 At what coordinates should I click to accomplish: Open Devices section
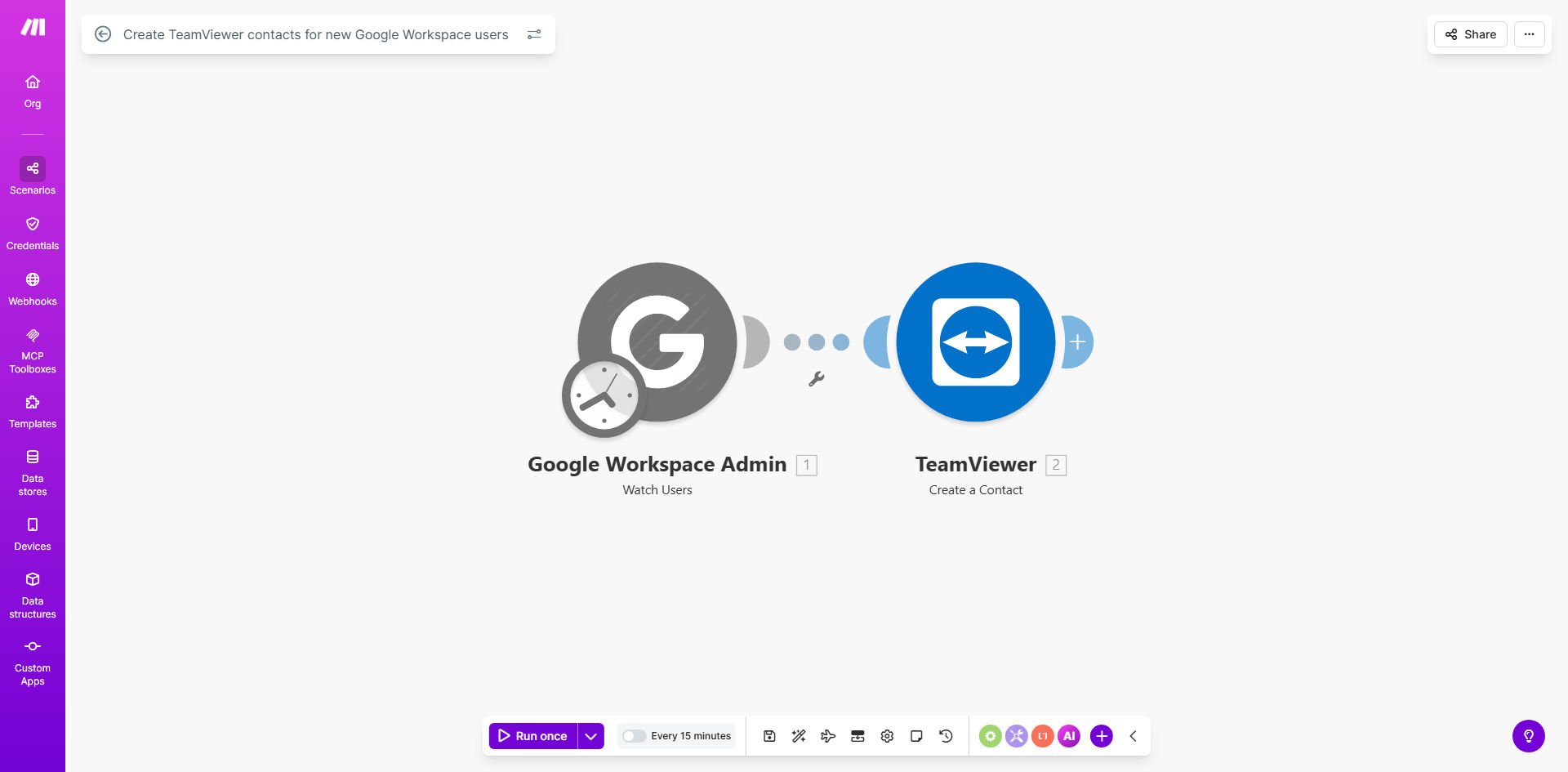click(x=33, y=534)
